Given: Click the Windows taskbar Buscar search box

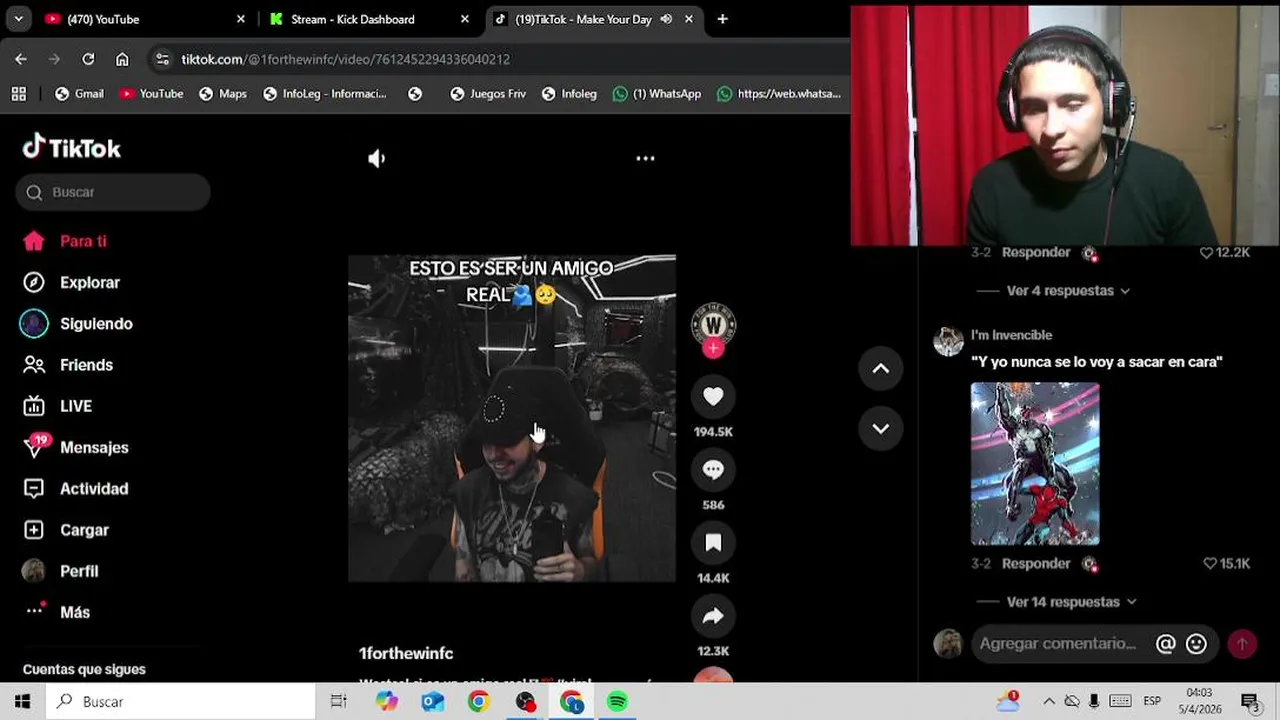Looking at the screenshot, I should (181, 702).
